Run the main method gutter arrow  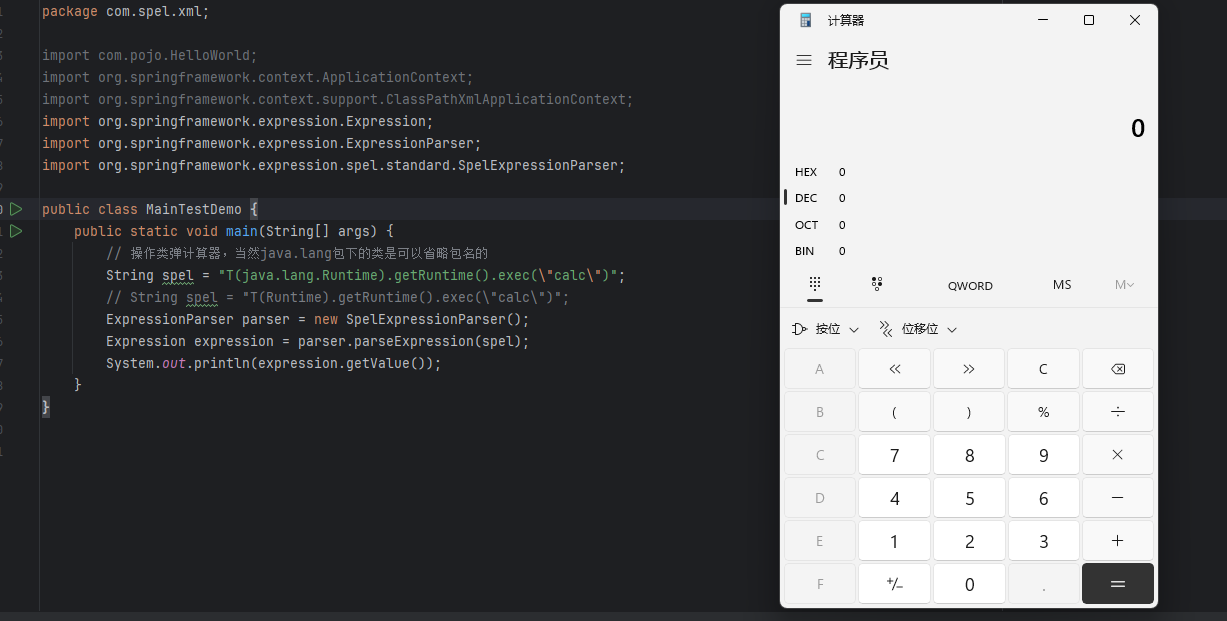(x=15, y=231)
